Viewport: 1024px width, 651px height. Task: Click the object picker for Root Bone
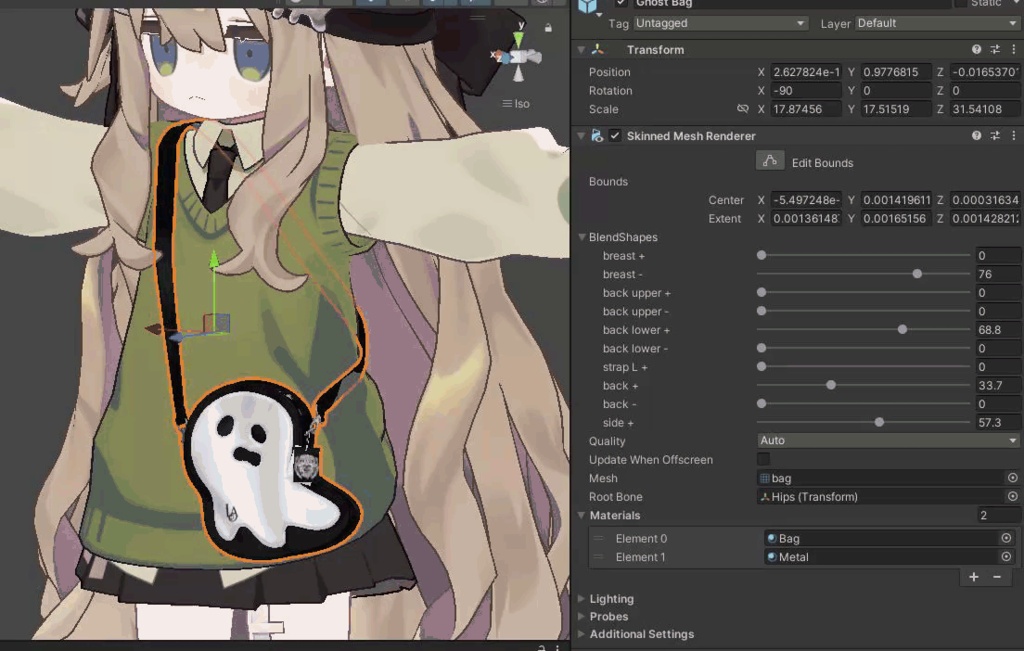pos(1012,496)
